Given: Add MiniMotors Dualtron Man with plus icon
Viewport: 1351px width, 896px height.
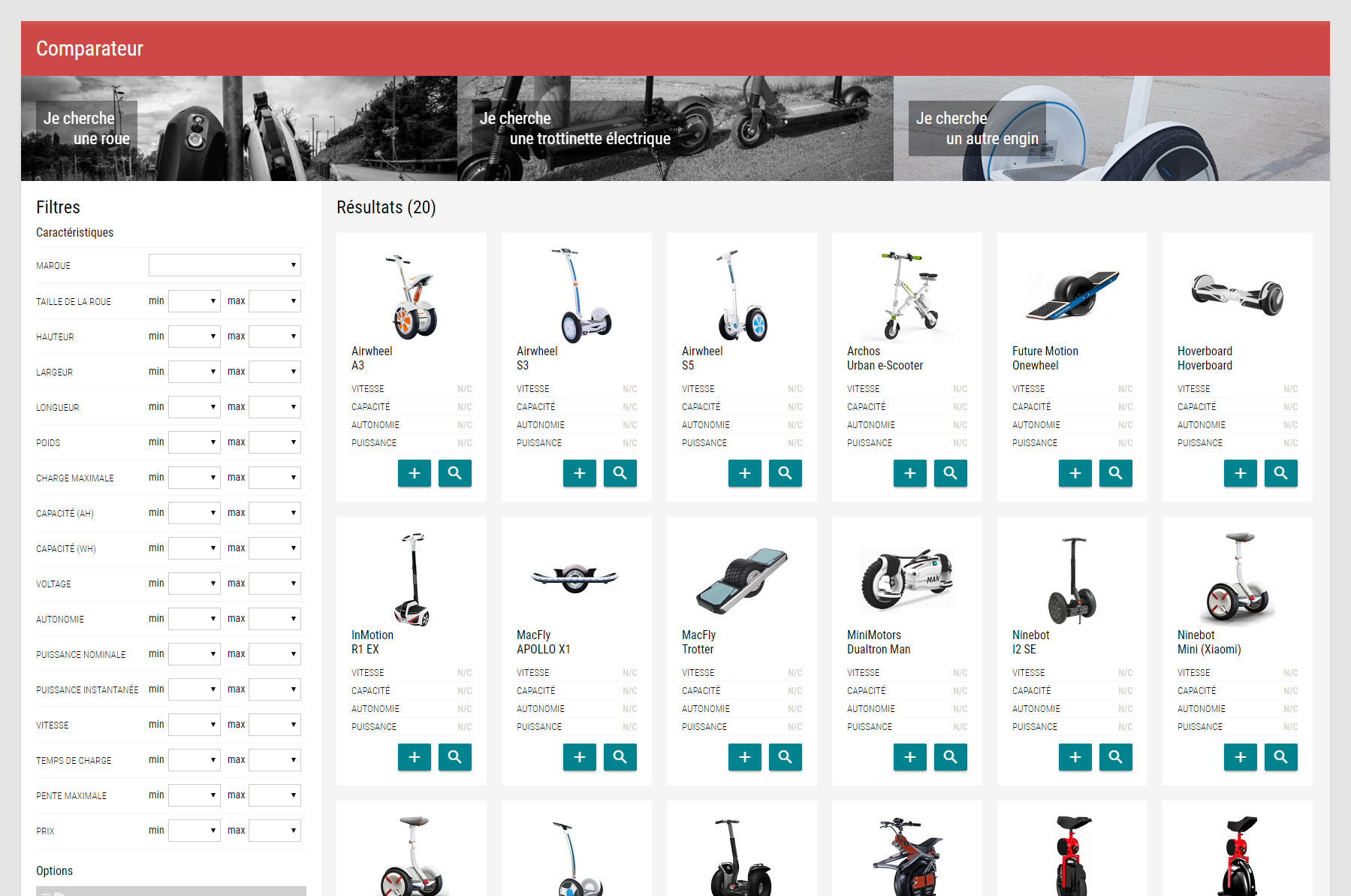Looking at the screenshot, I should pyautogui.click(x=910, y=757).
